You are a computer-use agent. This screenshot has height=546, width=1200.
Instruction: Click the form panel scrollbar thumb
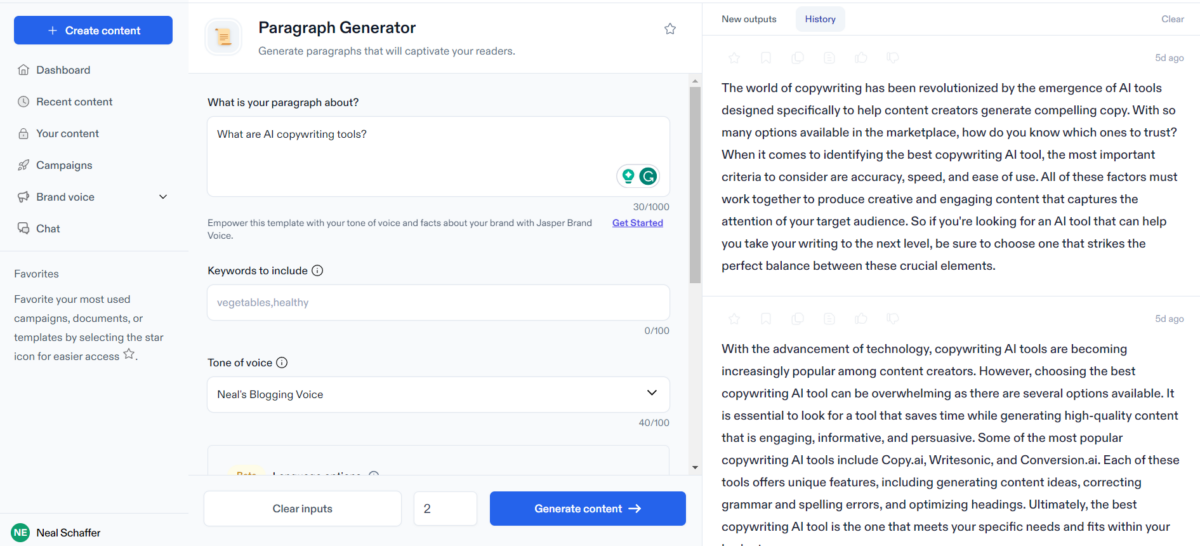tap(695, 186)
